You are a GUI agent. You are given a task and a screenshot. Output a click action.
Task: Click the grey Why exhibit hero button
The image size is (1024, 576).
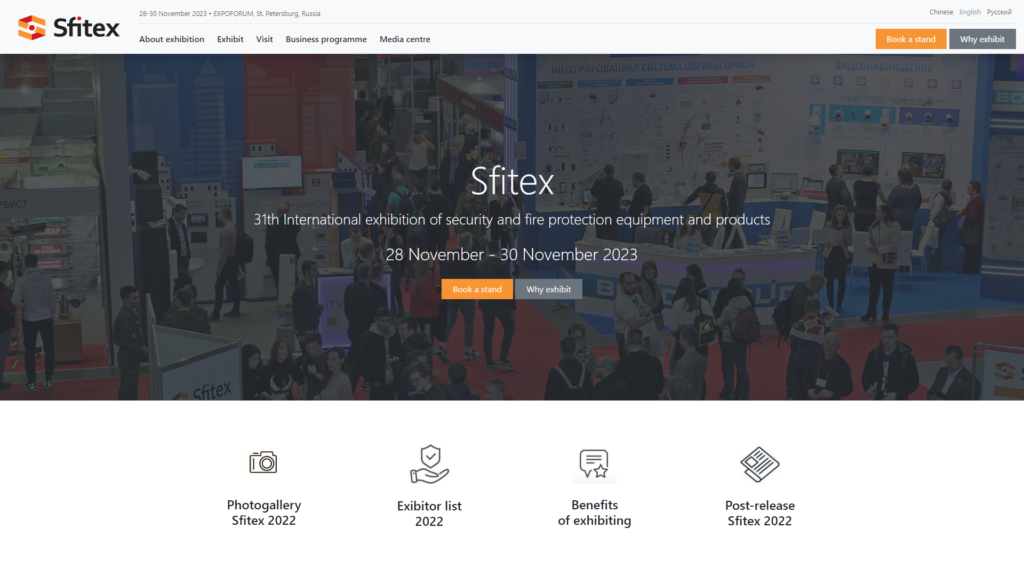tap(549, 289)
